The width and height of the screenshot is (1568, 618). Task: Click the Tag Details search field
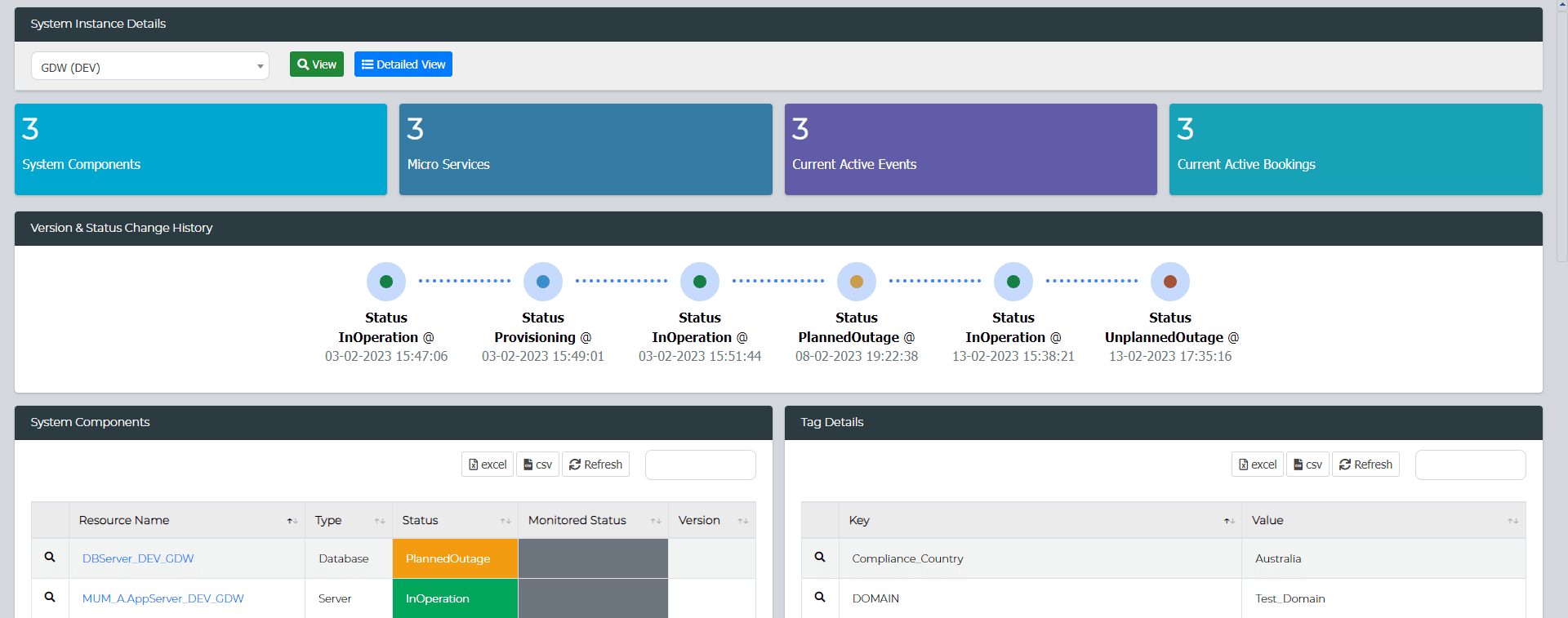(x=1471, y=465)
